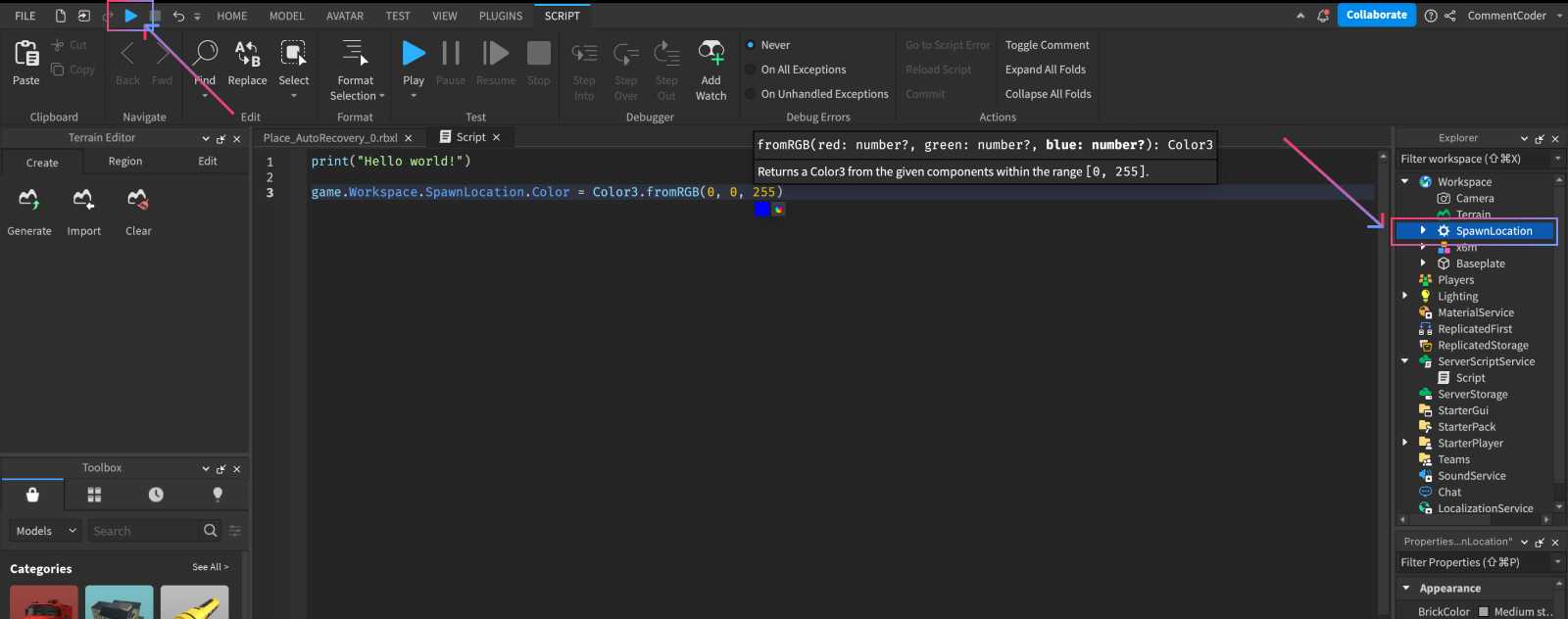Click the Step Into debugger icon
The width and height of the screenshot is (1568, 619).
[x=584, y=53]
